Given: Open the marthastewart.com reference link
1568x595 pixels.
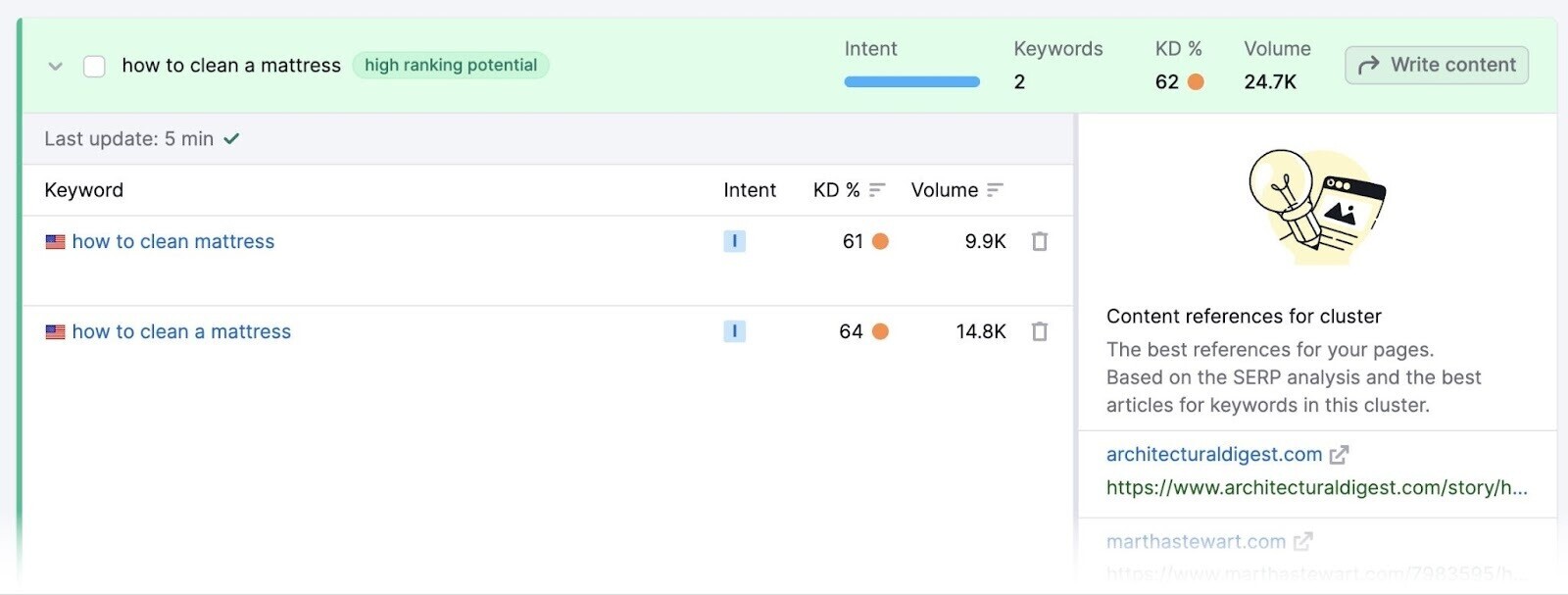Looking at the screenshot, I should pyautogui.click(x=1196, y=541).
